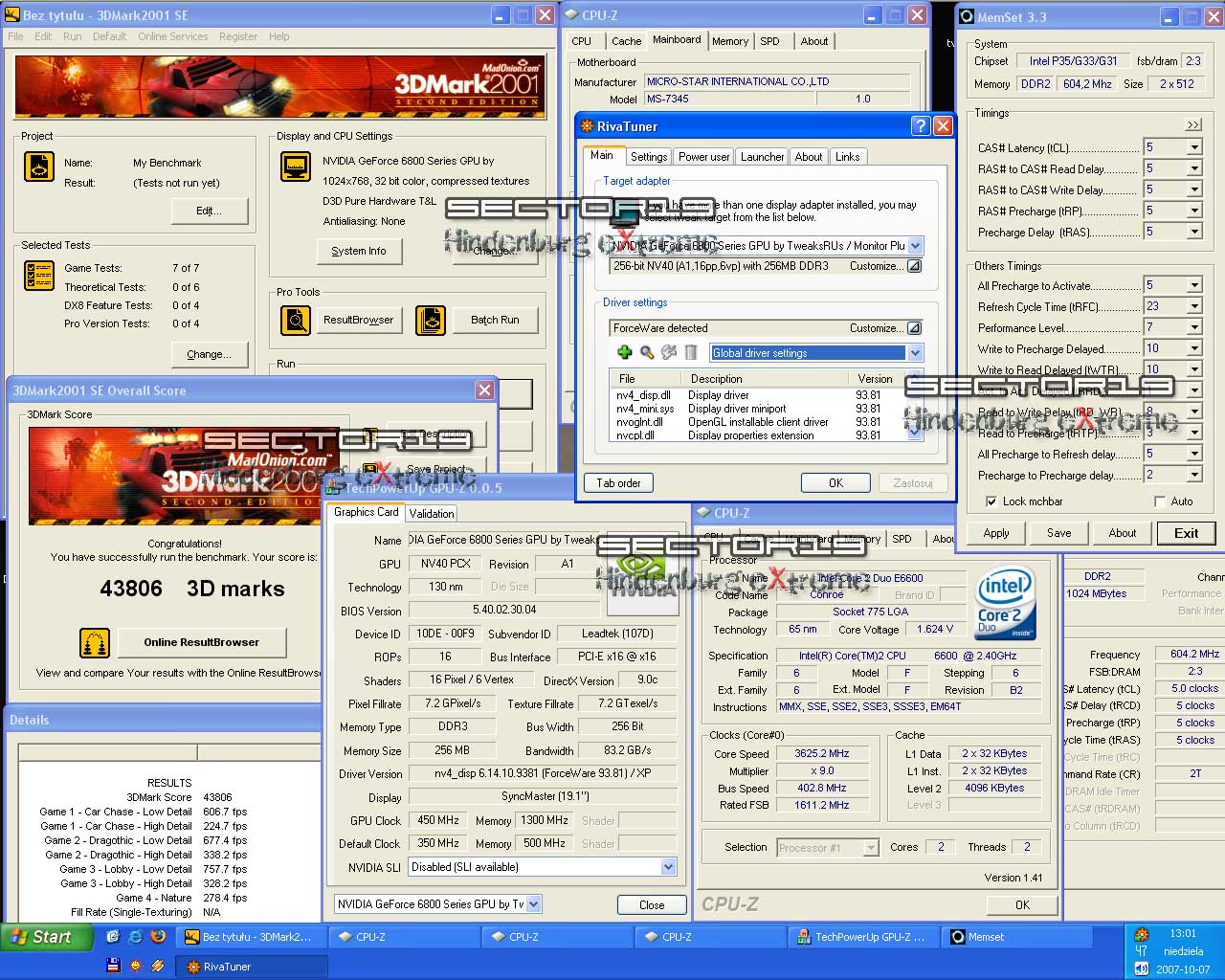
Task: Click the sun-shaped quick launch icon
Action: [x=136, y=965]
